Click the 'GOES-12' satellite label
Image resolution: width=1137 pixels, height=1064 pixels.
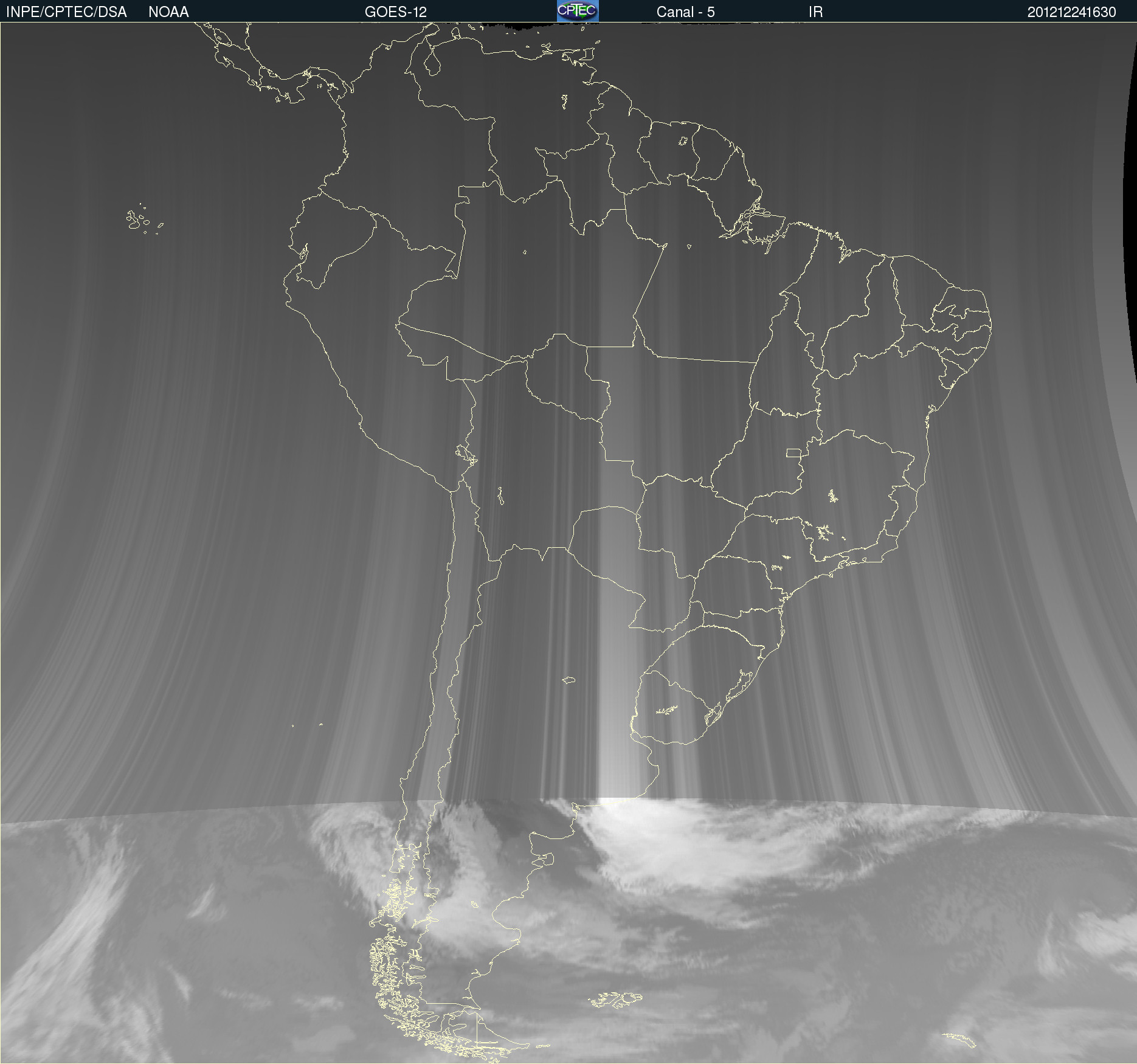(396, 12)
